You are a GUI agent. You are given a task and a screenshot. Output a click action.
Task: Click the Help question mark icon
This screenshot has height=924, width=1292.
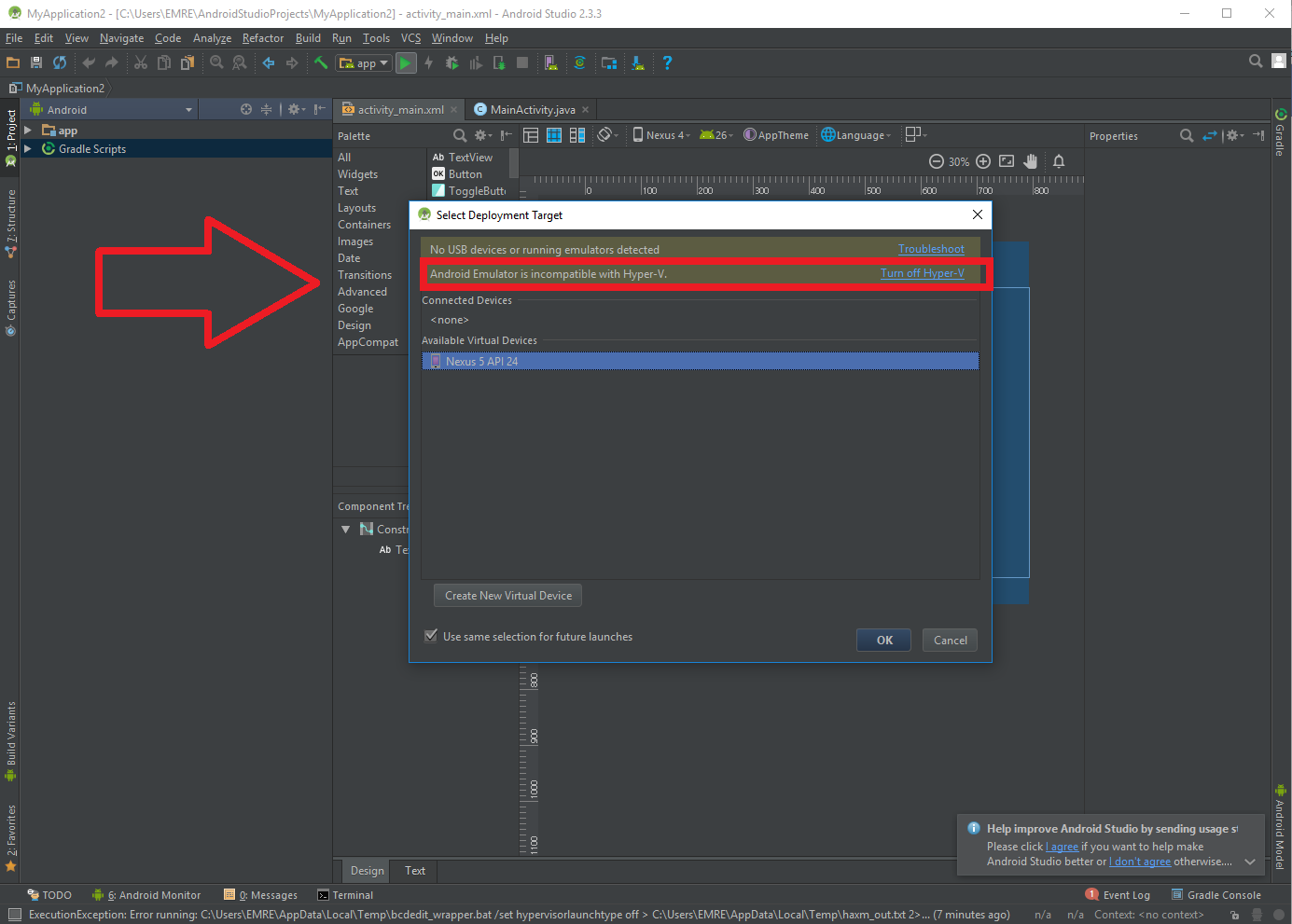667,62
